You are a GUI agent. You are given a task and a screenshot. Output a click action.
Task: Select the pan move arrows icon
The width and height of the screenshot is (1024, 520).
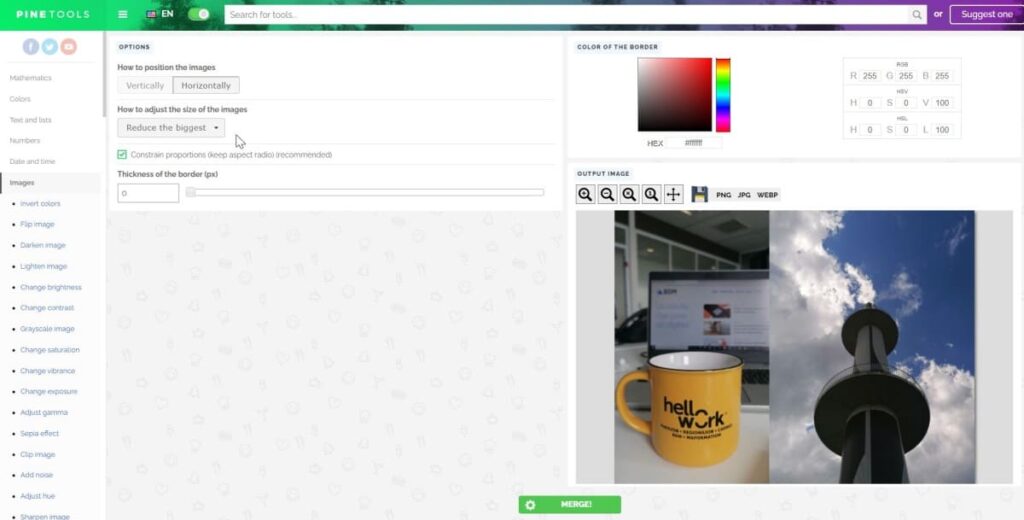tap(673, 194)
